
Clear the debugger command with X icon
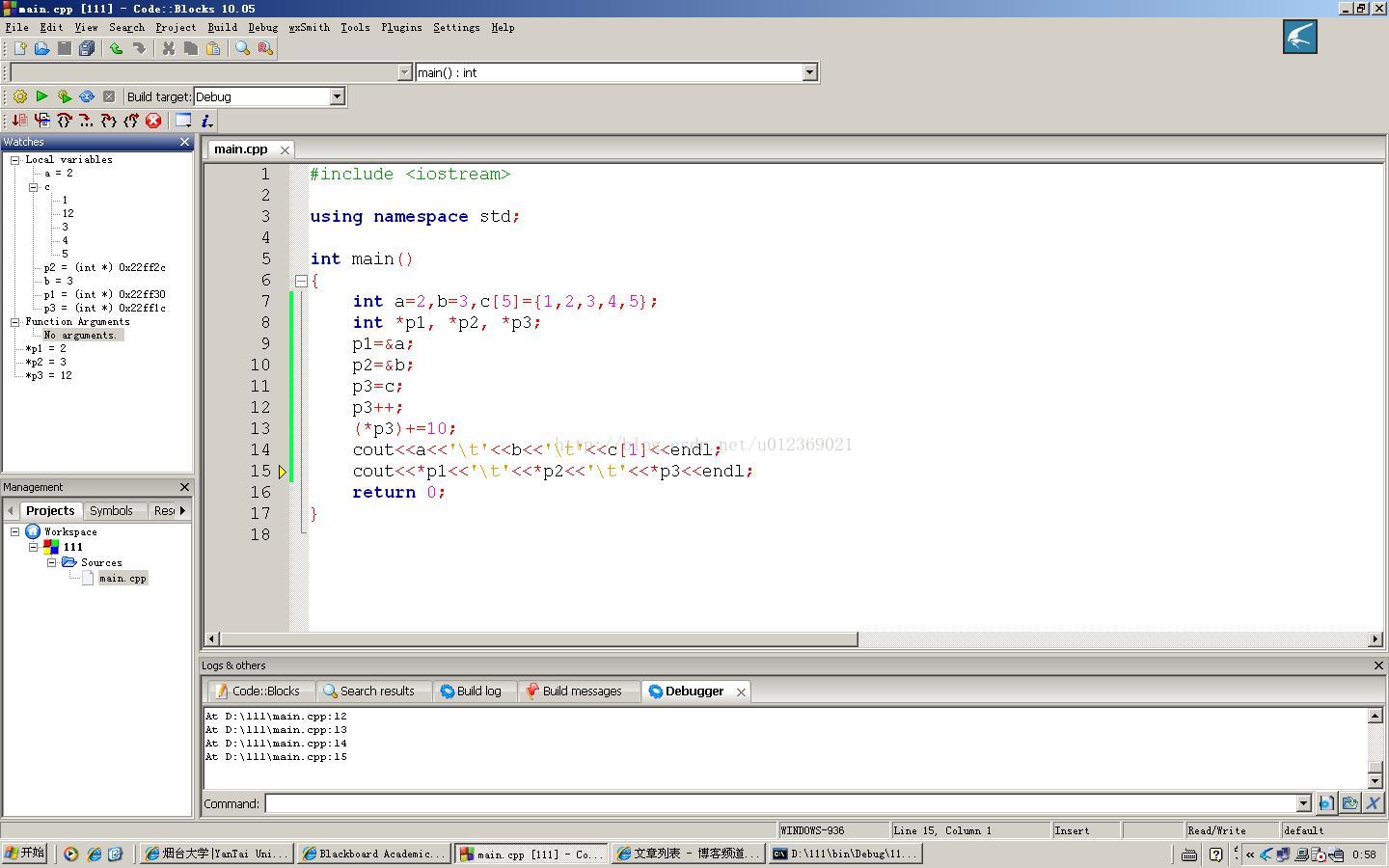pos(1373,803)
